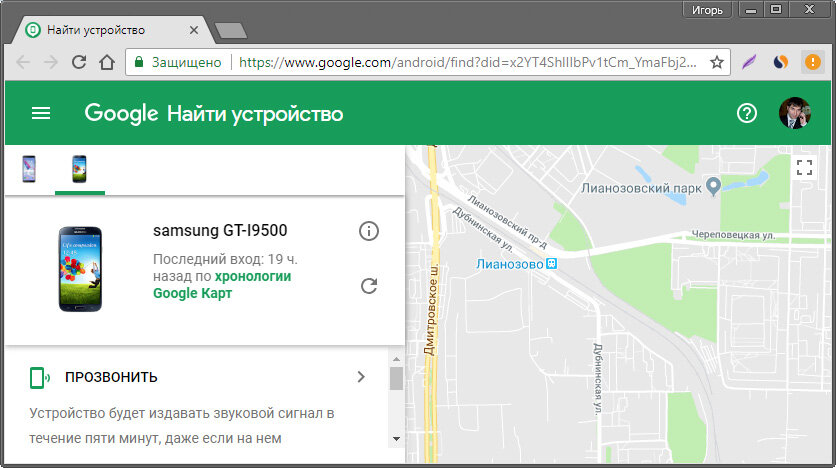
Task: Close the Найти устройство tab
Action: [x=194, y=30]
